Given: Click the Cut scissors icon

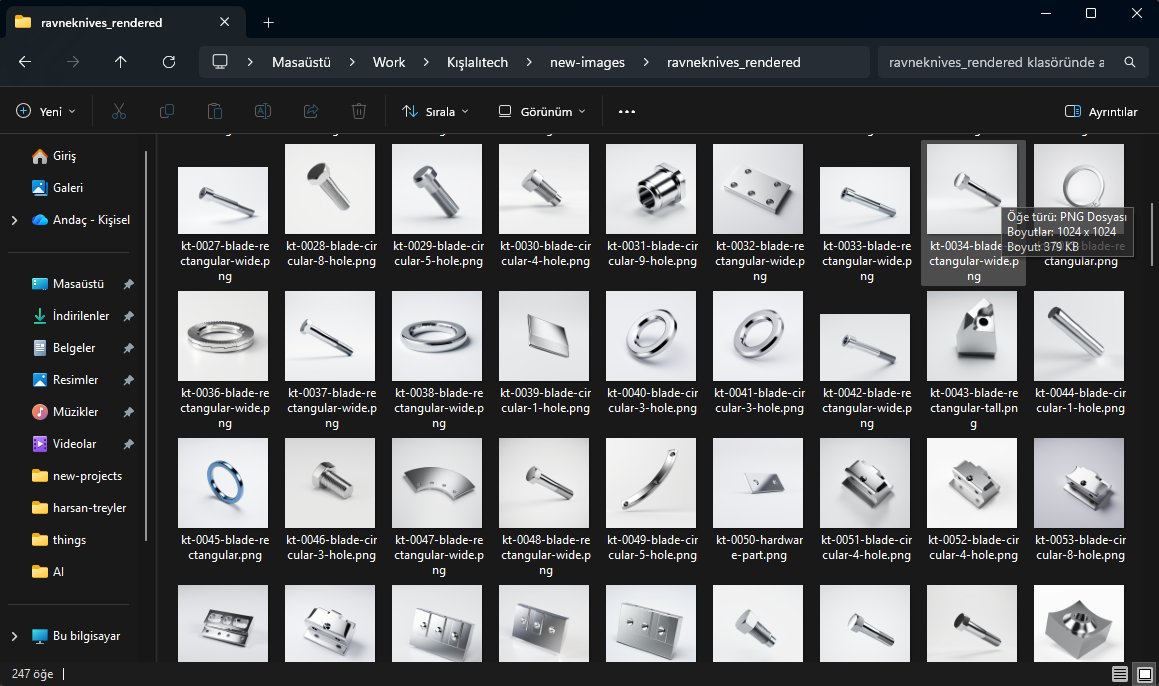Looking at the screenshot, I should (118, 112).
